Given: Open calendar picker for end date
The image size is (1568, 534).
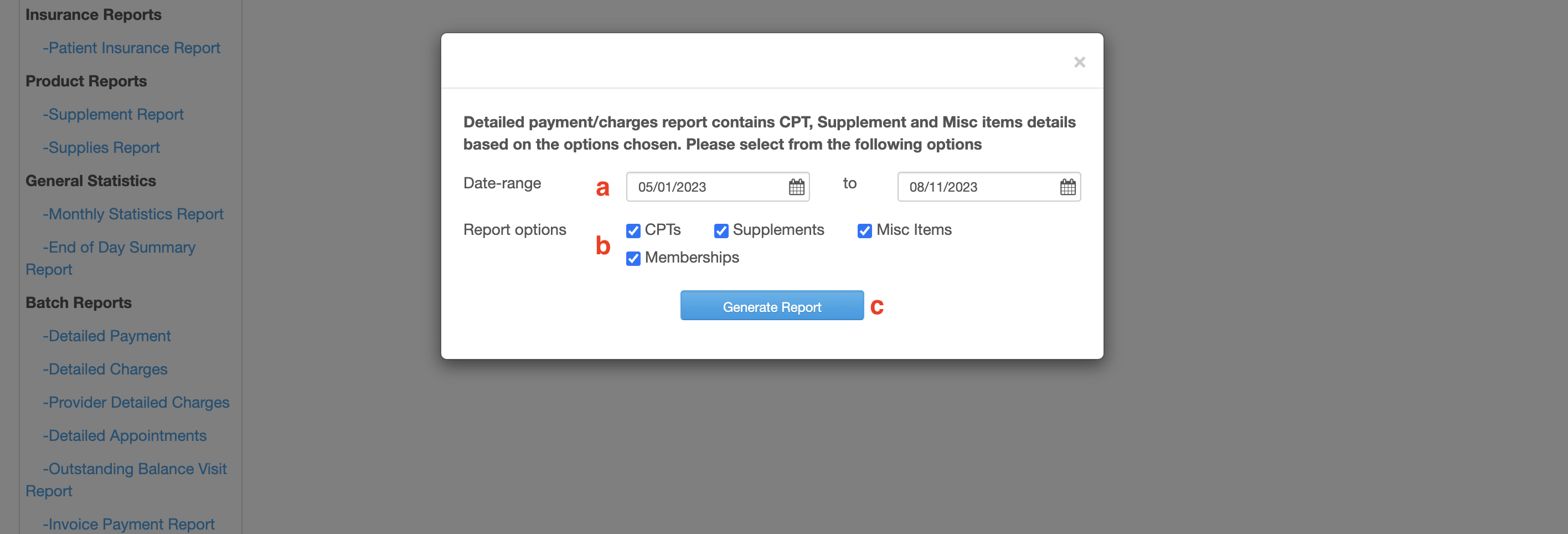Looking at the screenshot, I should (1067, 187).
